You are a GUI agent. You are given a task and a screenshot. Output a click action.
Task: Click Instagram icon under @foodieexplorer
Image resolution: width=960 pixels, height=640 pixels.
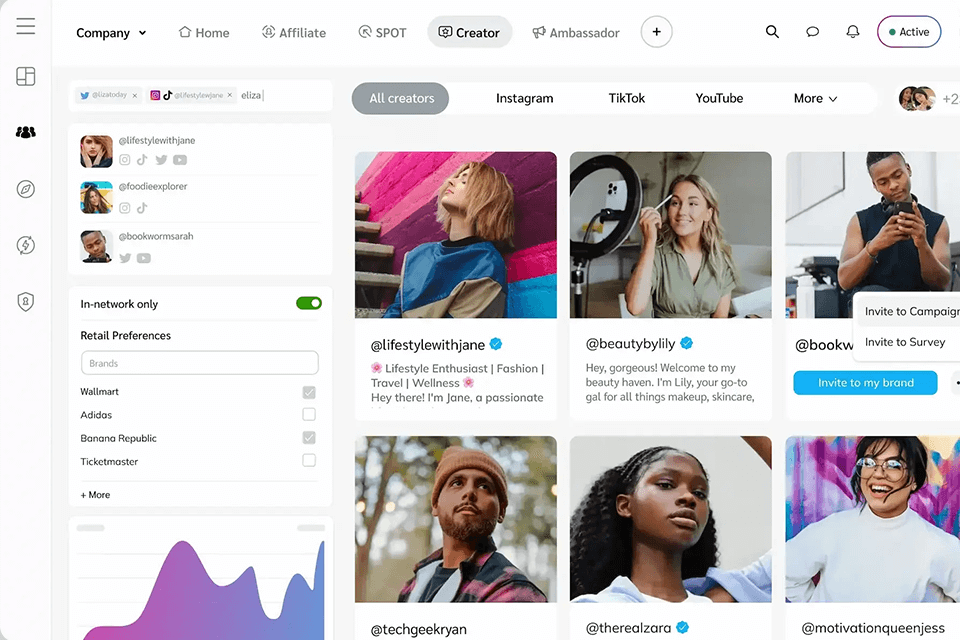point(125,208)
